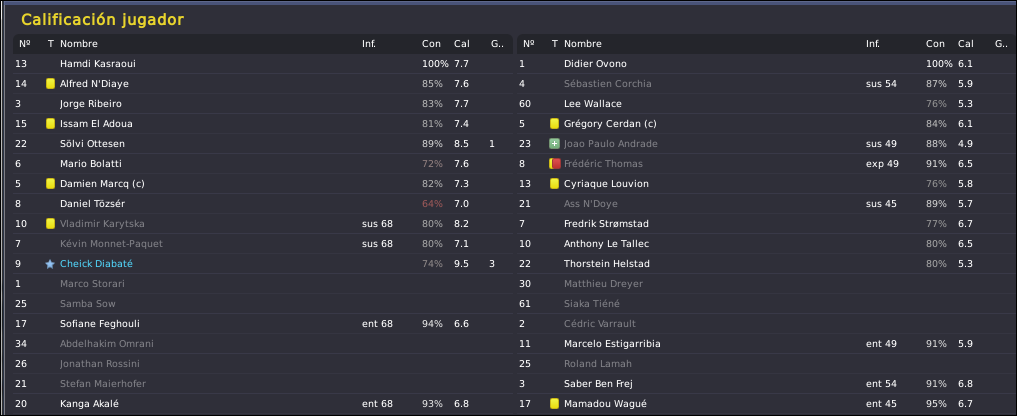This screenshot has height=416, width=1017.
Task: Sort left table by Nombre header
Action: [79, 44]
